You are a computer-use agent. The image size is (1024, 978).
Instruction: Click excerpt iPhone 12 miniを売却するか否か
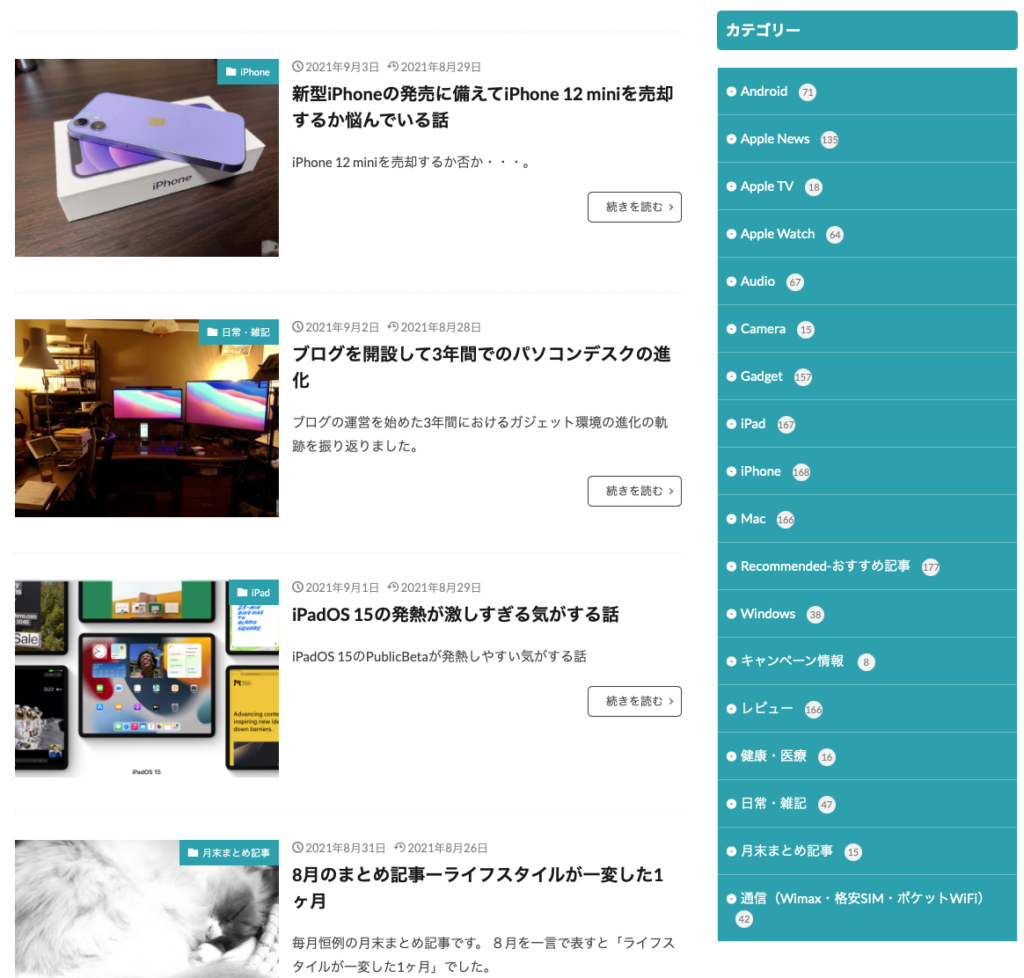pyautogui.click(x=413, y=162)
